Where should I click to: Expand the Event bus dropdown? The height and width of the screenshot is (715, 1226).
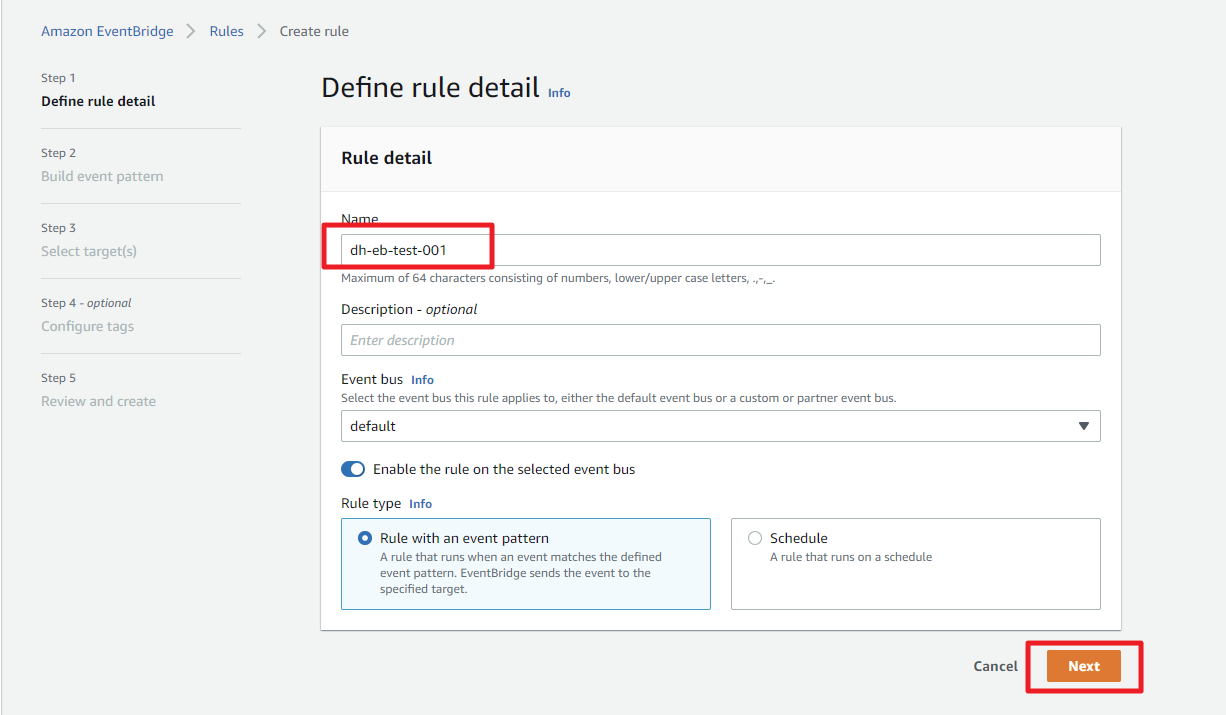tap(710, 426)
